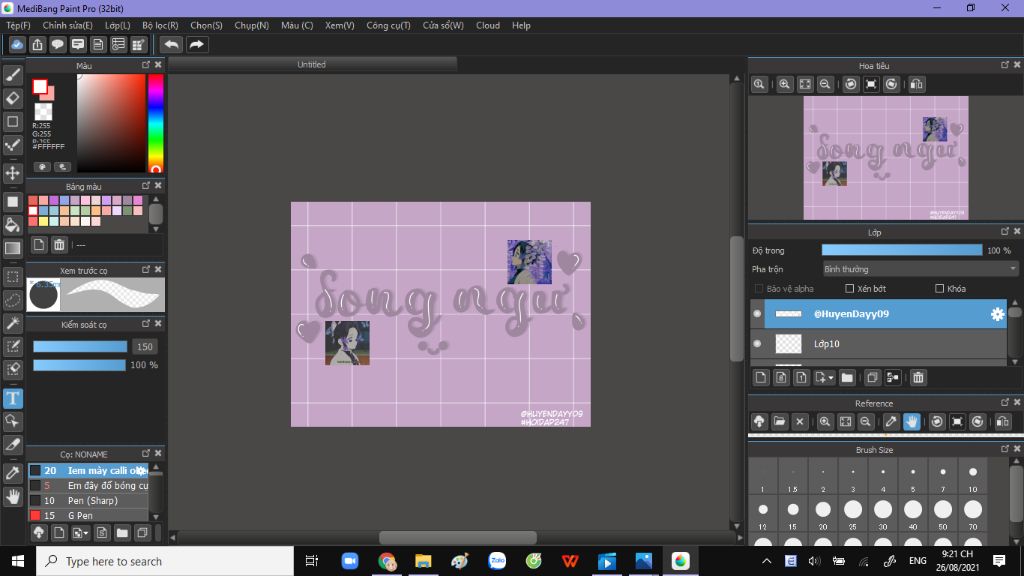
Task: Select the rectangular Selection tool
Action: click(12, 277)
